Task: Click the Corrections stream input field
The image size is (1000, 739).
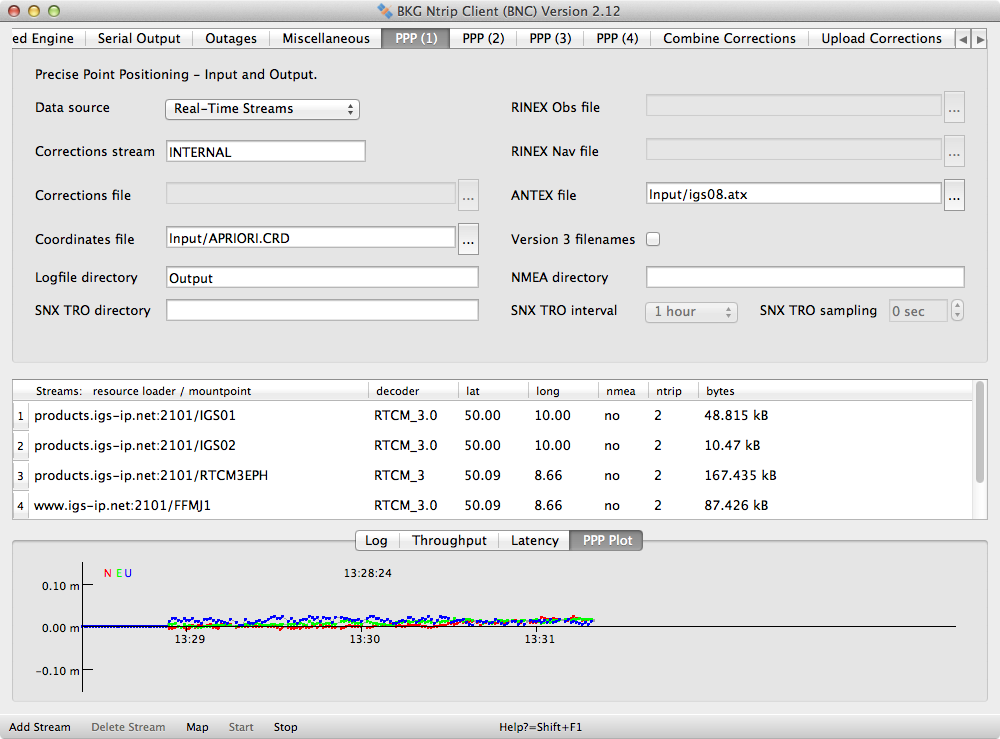Action: (265, 152)
